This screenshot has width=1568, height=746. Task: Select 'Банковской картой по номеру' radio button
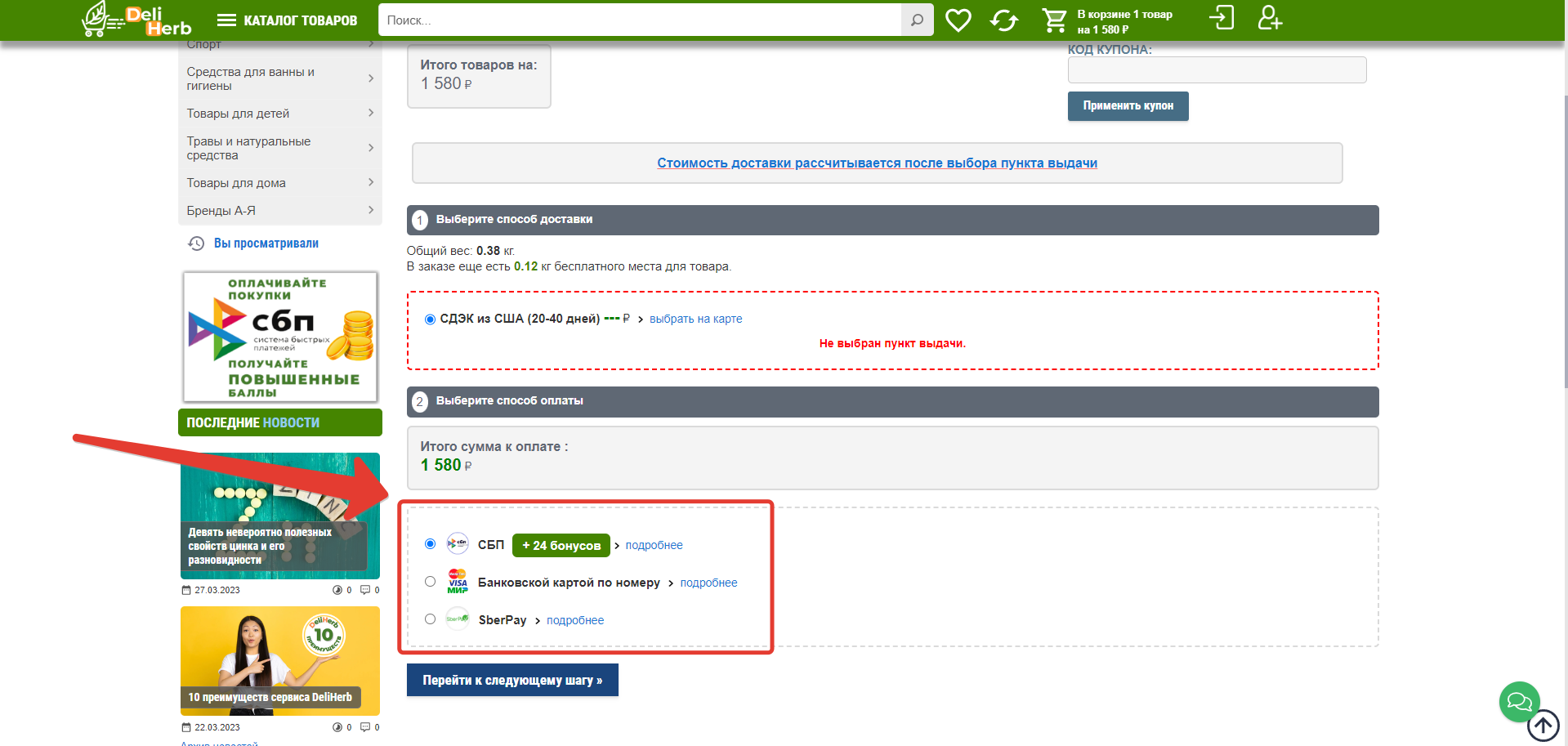(x=430, y=582)
